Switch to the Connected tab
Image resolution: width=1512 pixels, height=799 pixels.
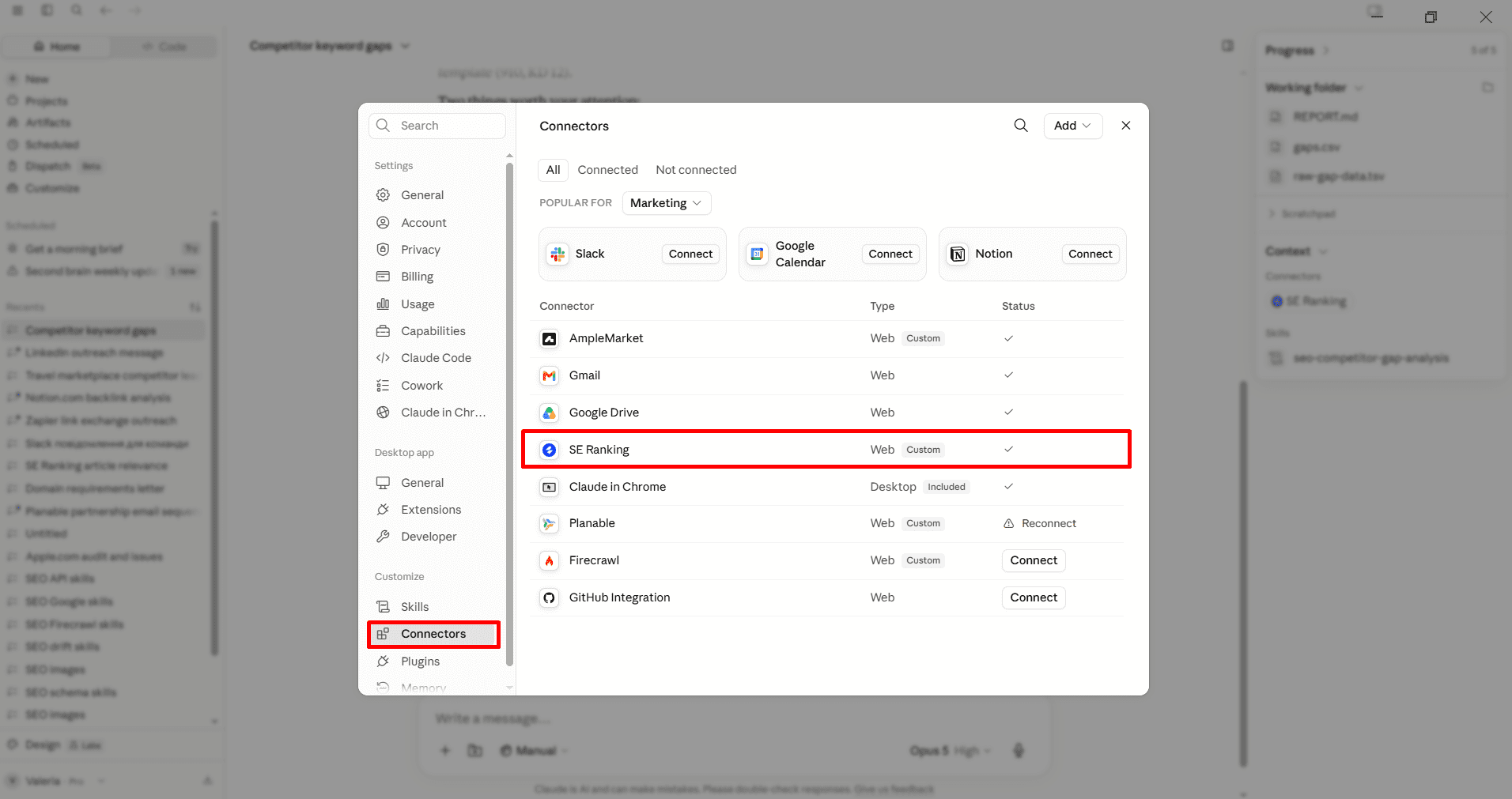607,170
